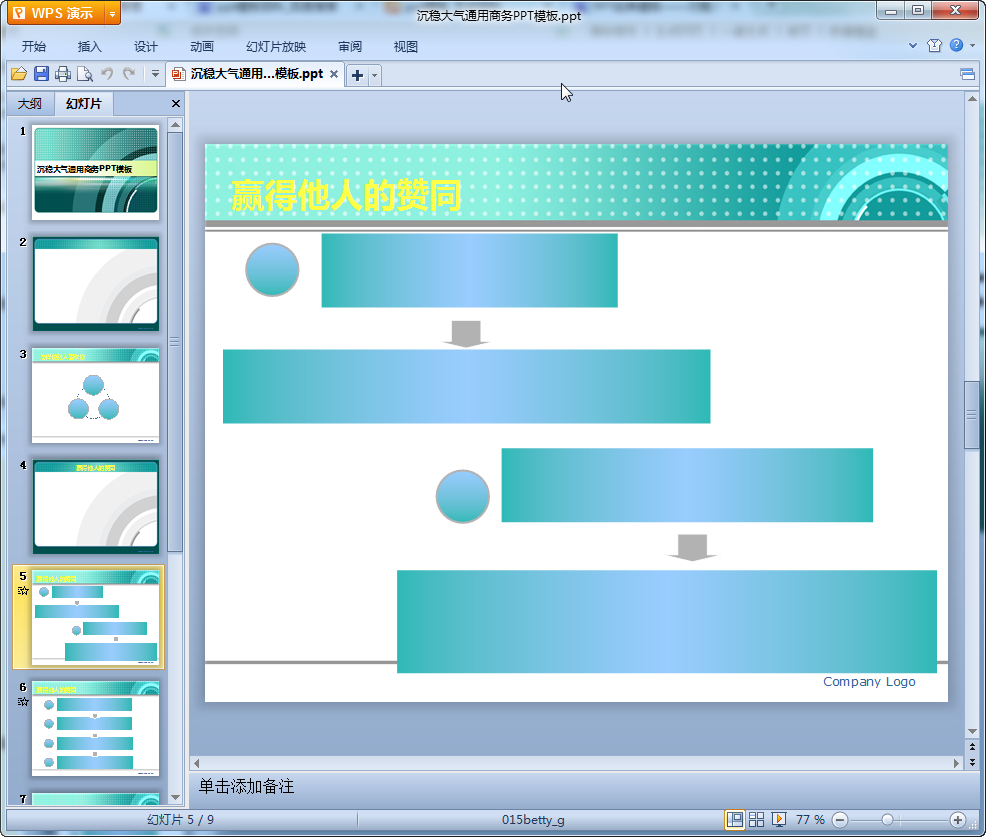Select the second gray down arrow shape
The width and height of the screenshot is (986, 837).
[692, 548]
